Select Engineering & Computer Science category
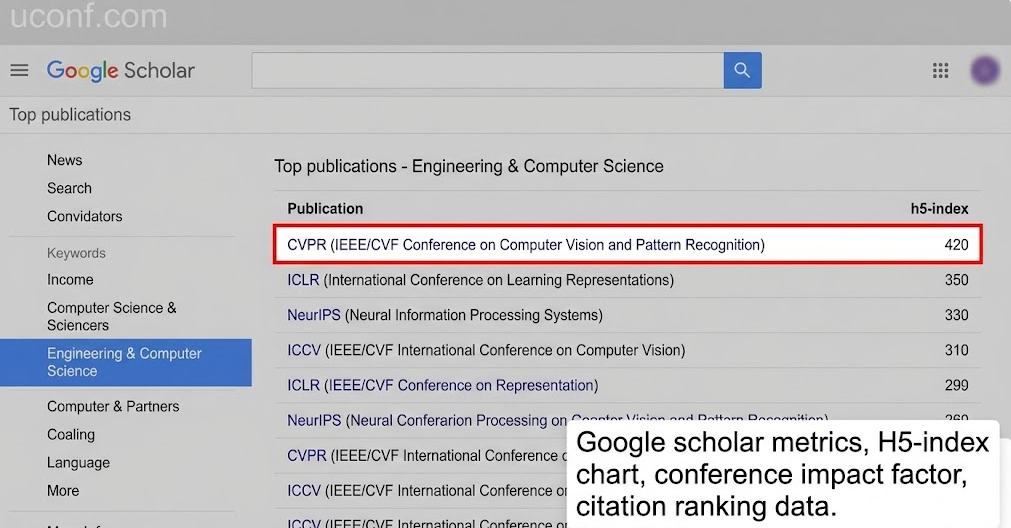Screen dimensions: 1011x528 125,362
